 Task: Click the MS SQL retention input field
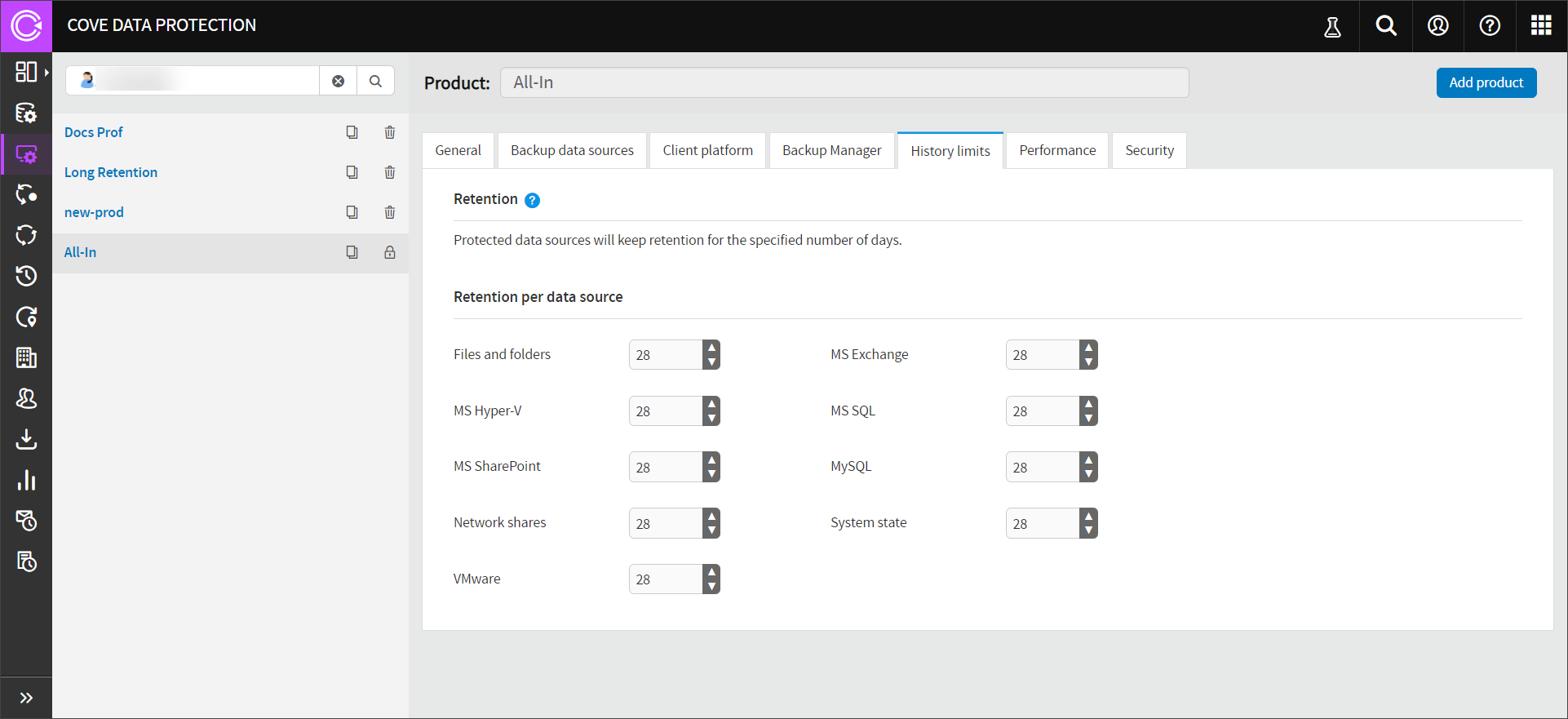tap(1042, 411)
